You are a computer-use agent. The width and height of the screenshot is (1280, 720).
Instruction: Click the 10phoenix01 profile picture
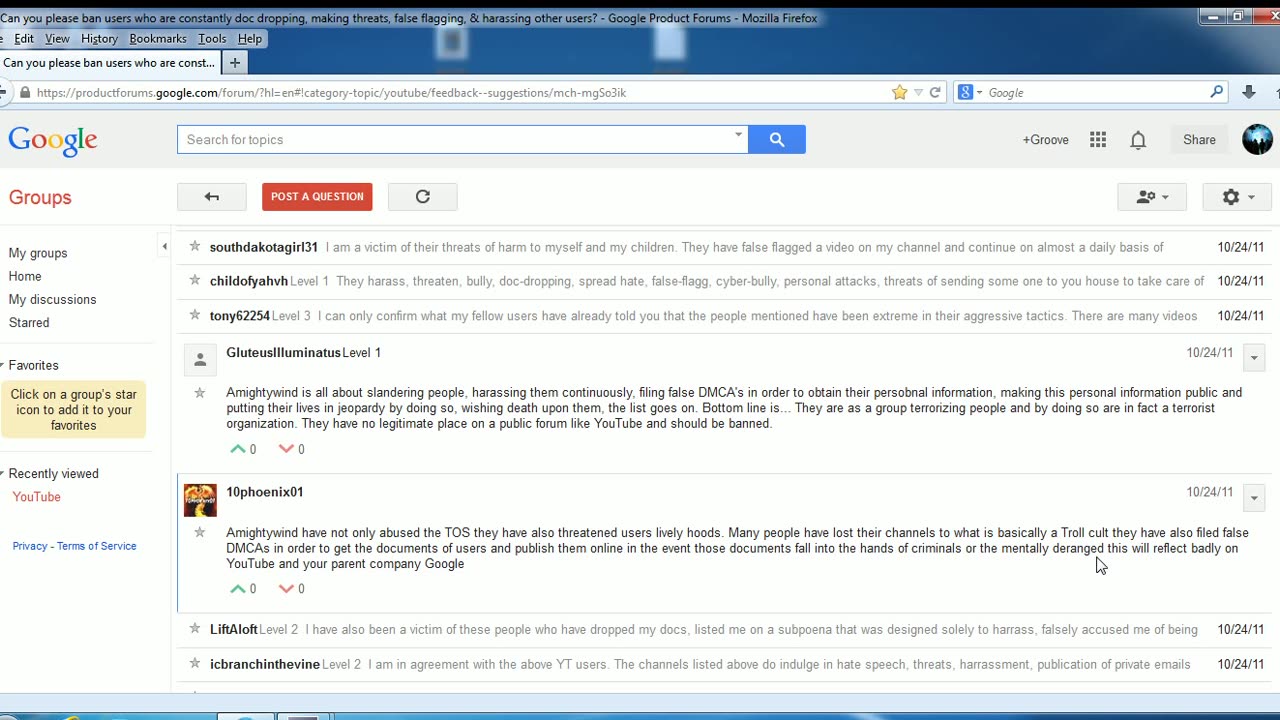pos(200,500)
